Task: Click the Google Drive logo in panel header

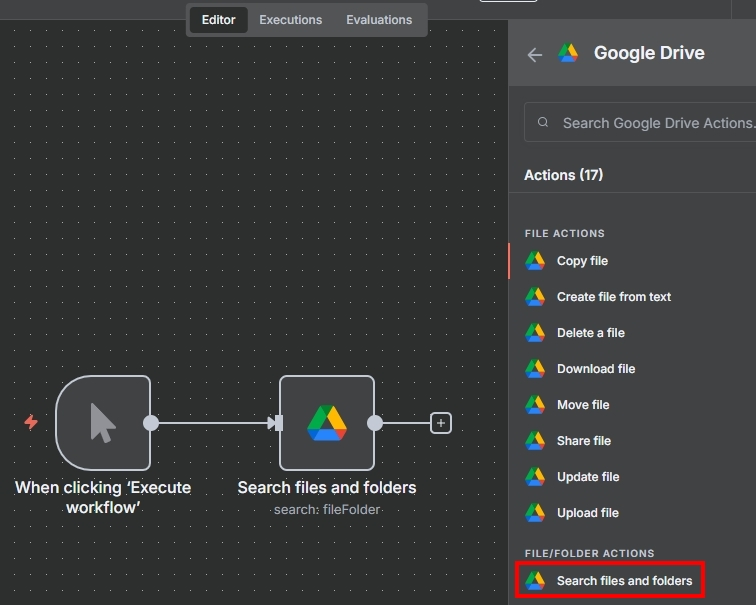Action: pos(568,53)
